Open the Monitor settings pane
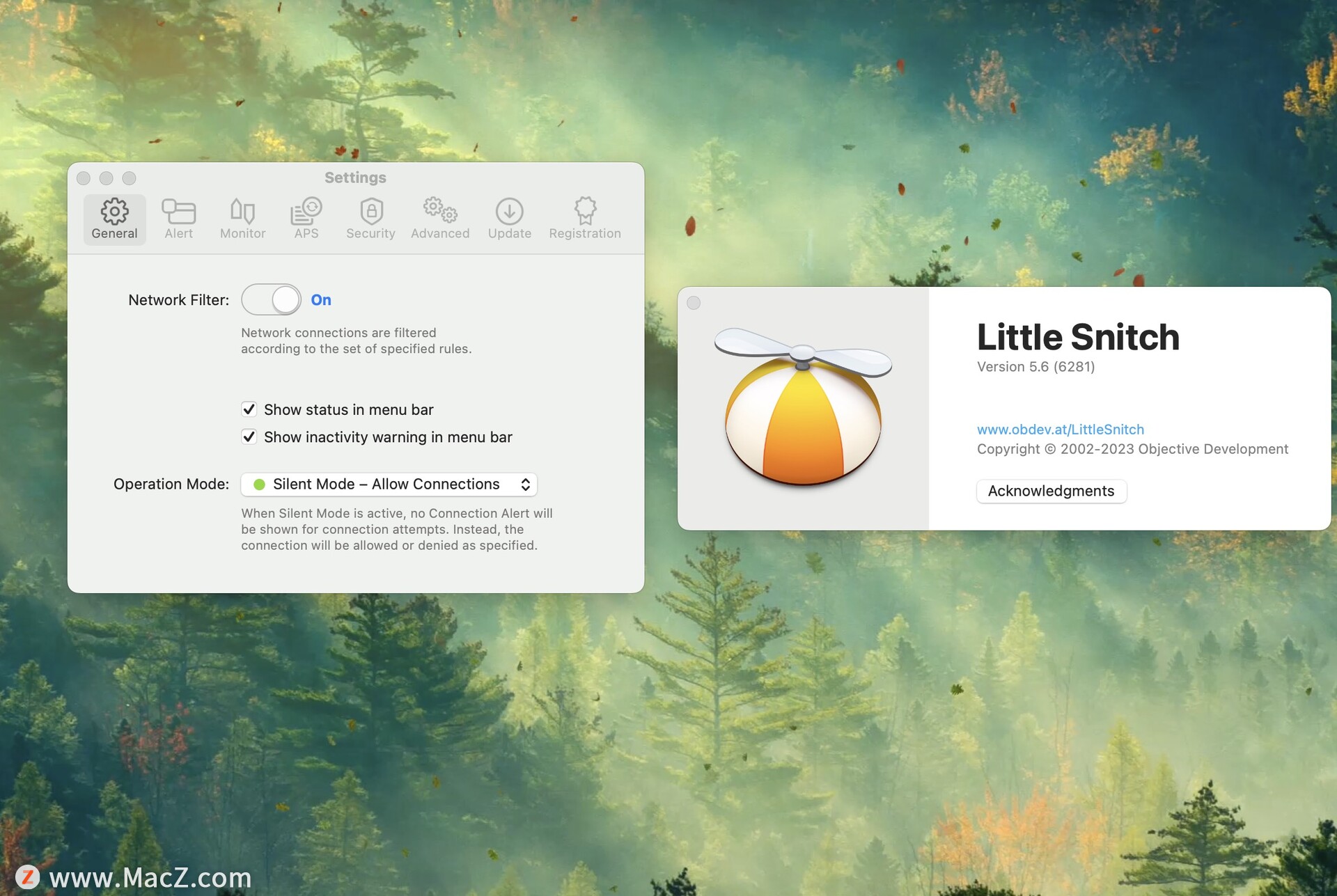 (x=242, y=218)
